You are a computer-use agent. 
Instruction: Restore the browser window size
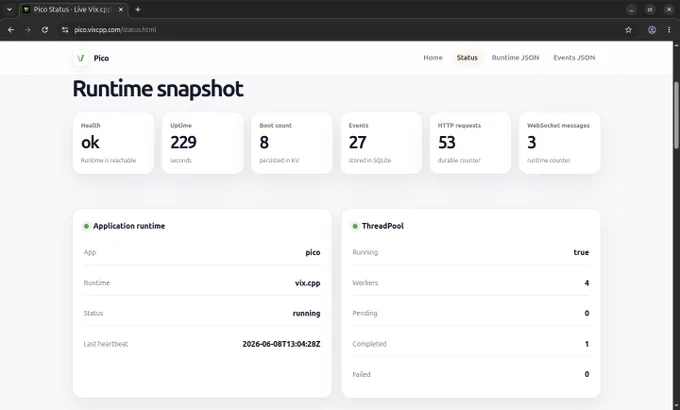(x=650, y=10)
